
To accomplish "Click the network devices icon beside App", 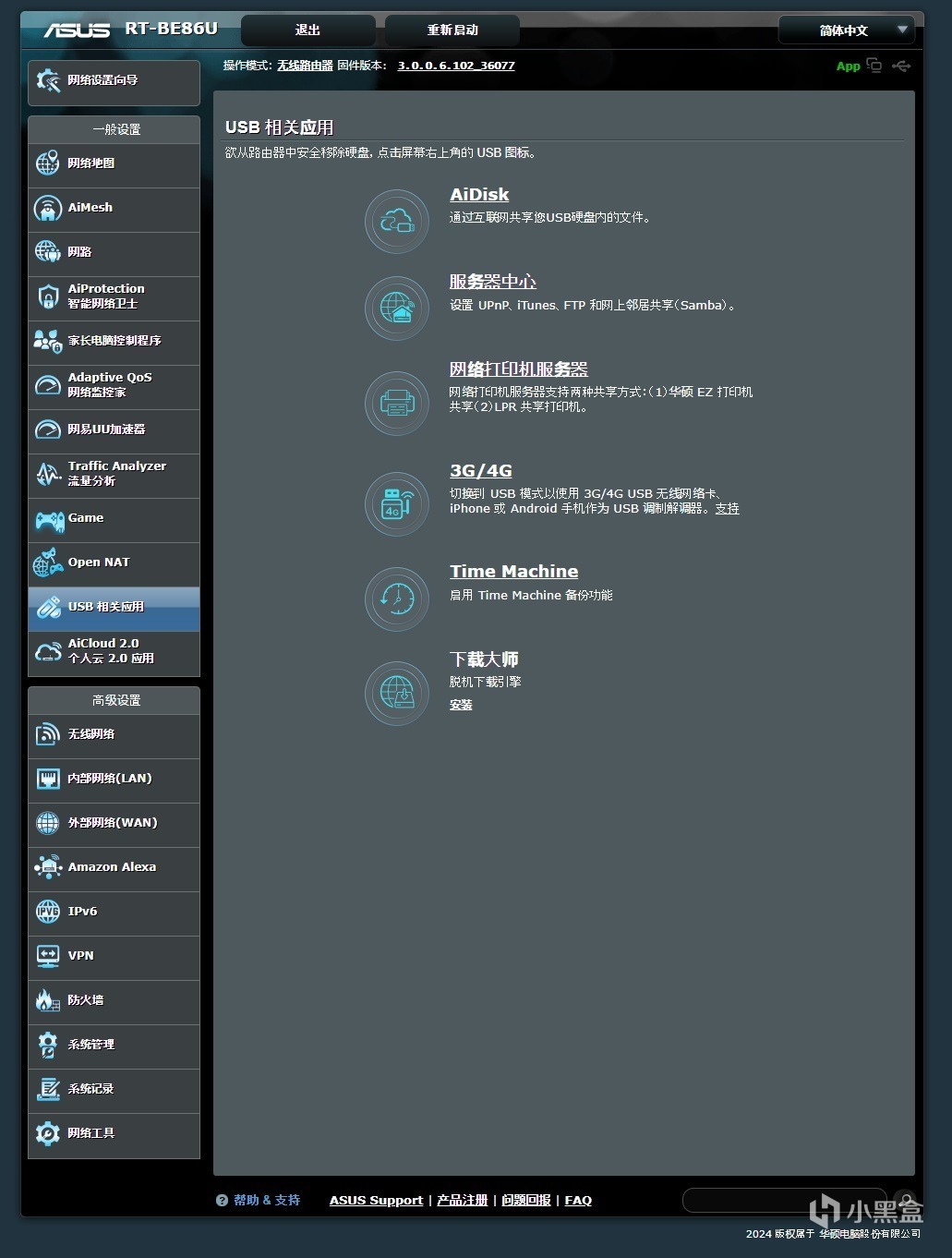I will (x=874, y=66).
